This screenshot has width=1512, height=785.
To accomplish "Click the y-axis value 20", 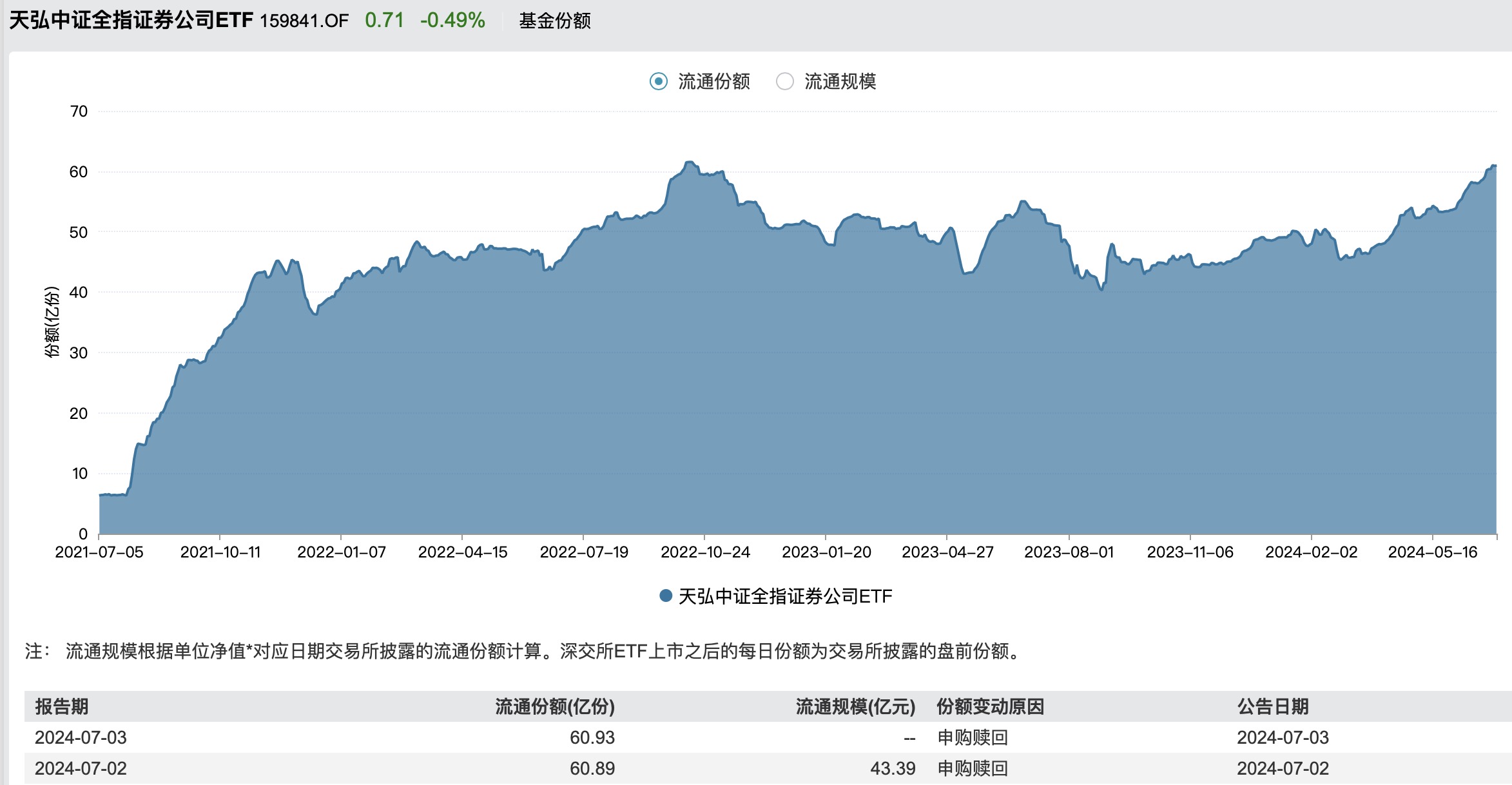I will (79, 413).
